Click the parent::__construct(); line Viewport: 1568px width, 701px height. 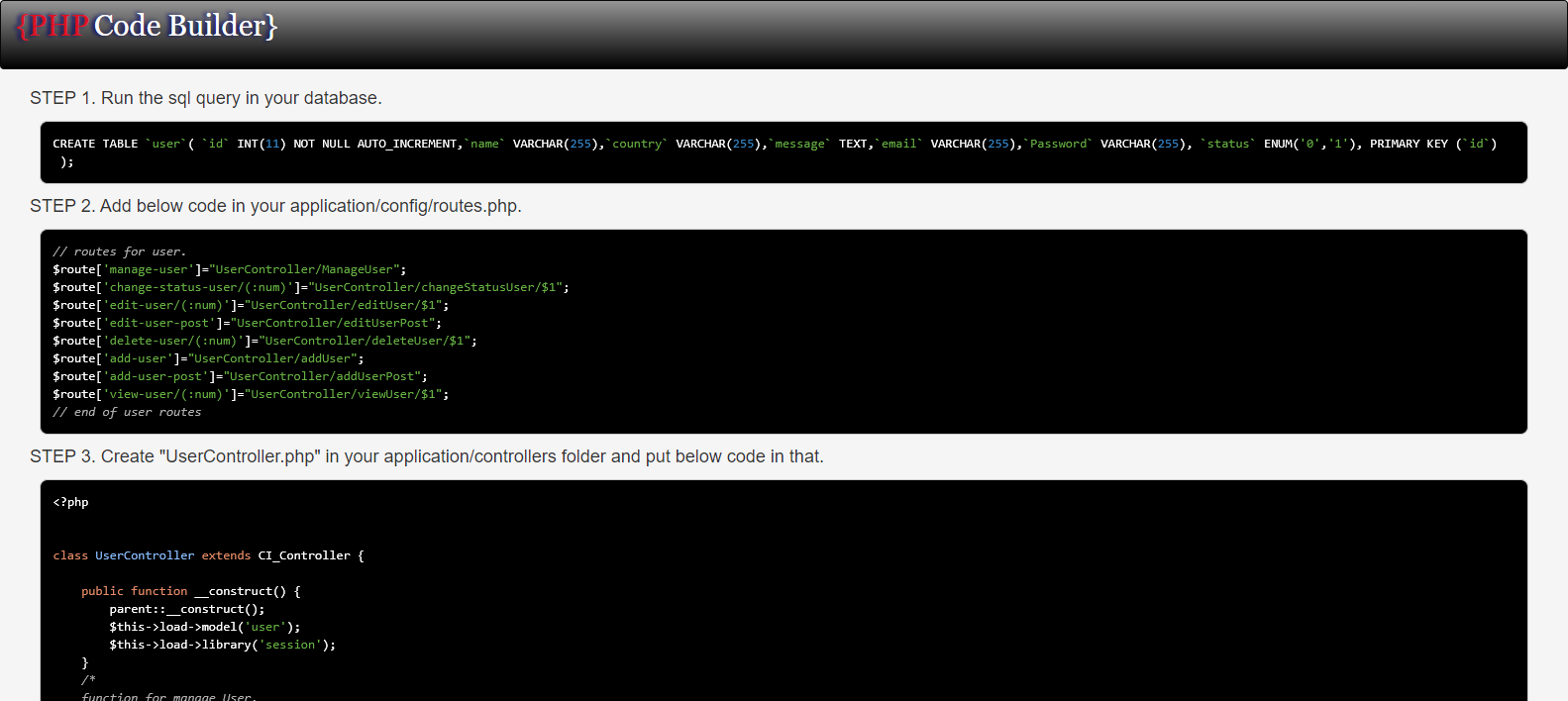pyautogui.click(x=187, y=609)
